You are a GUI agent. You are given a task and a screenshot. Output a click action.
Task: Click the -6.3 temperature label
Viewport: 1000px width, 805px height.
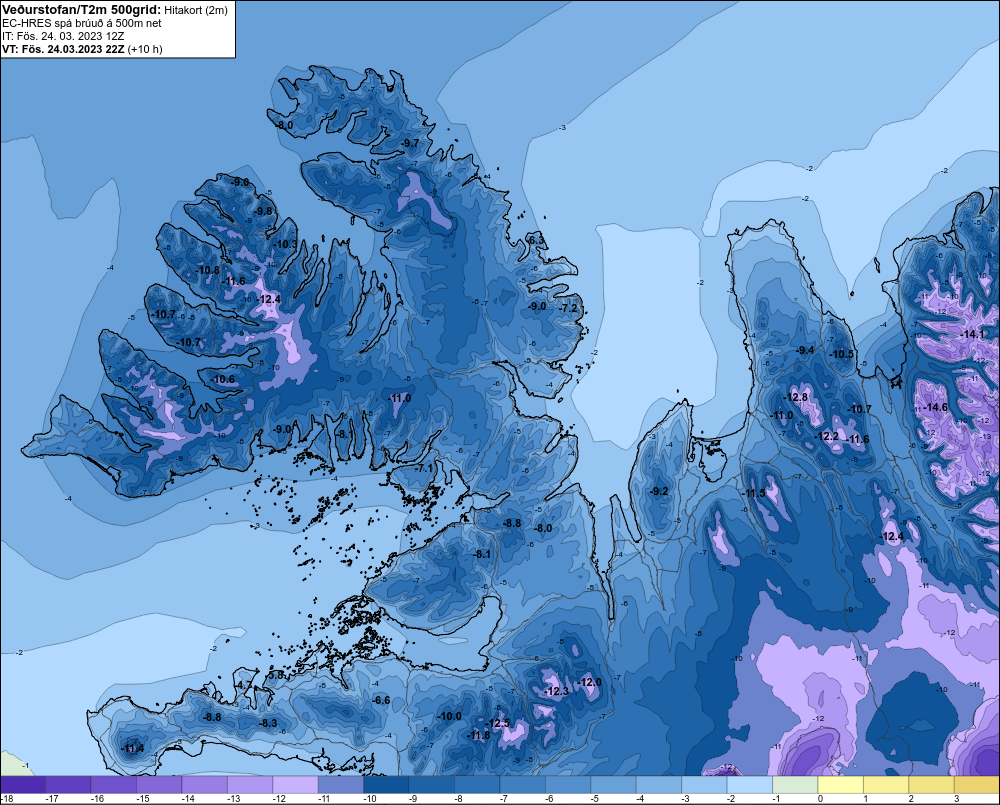(536, 240)
